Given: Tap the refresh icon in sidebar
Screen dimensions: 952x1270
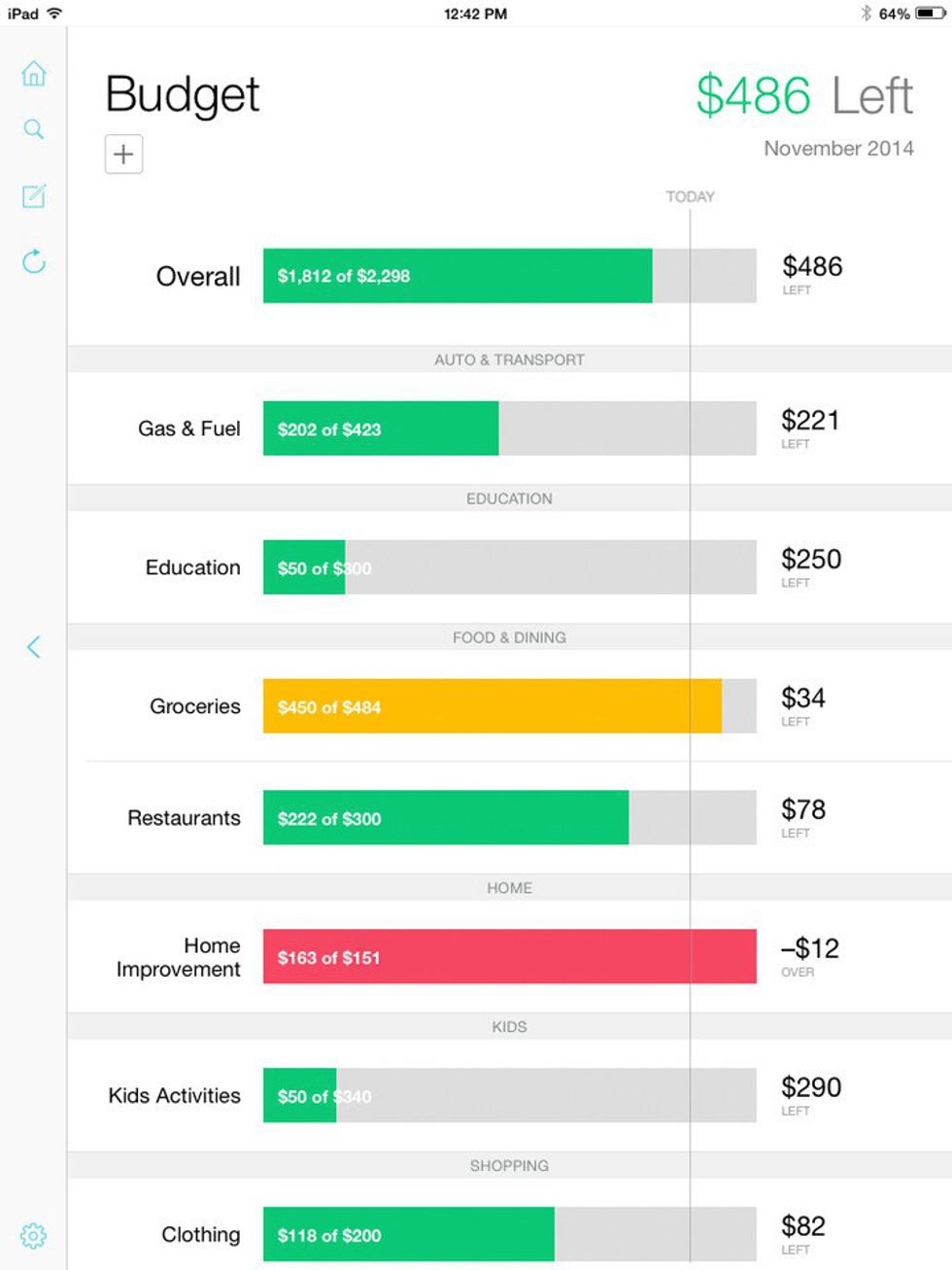Looking at the screenshot, I should pos(34,261).
